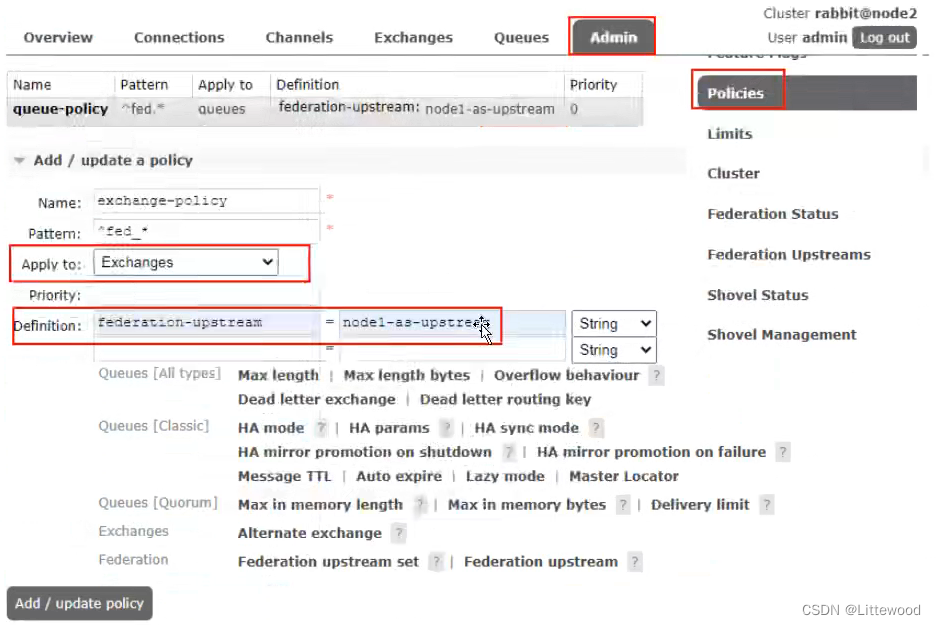This screenshot has height=625, width=936.
Task: Open the Overview tab
Action: point(58,38)
